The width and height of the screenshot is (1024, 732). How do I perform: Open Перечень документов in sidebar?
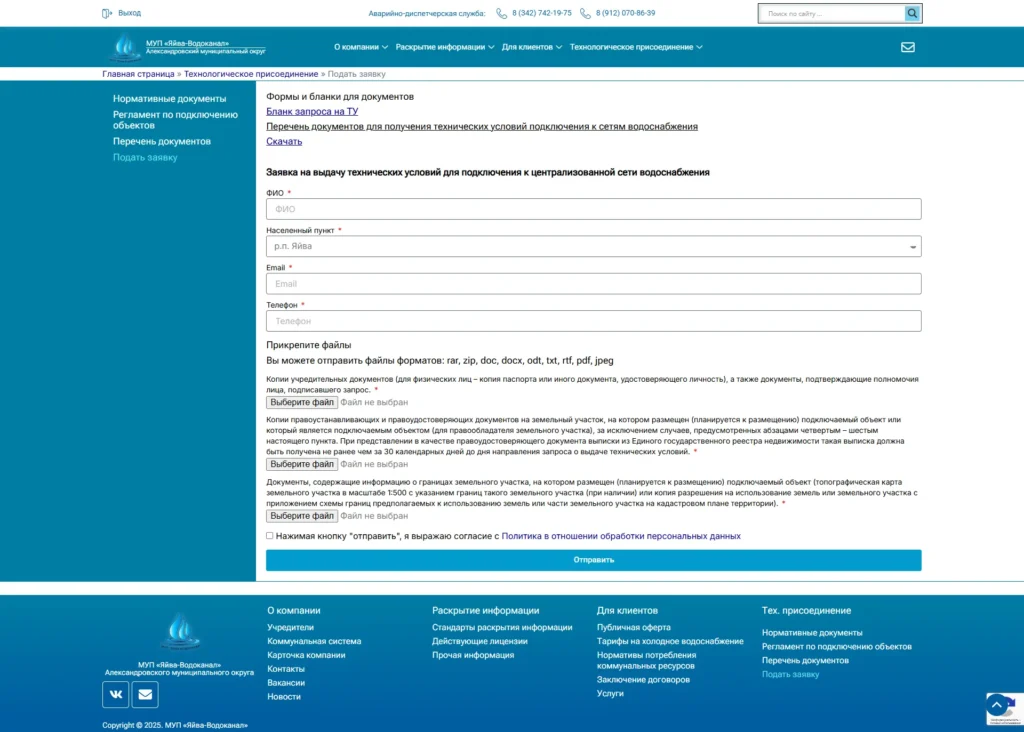(x=161, y=141)
